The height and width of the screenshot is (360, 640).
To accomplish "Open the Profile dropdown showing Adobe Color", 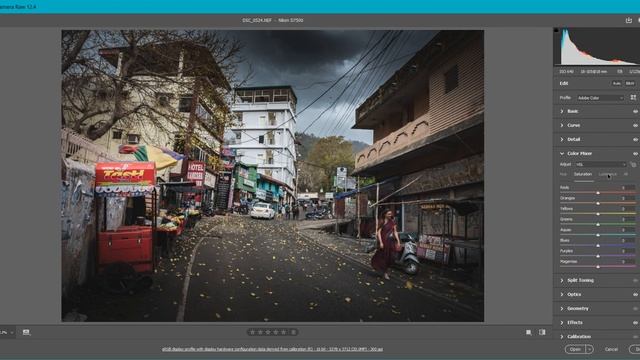I will pyautogui.click(x=600, y=98).
